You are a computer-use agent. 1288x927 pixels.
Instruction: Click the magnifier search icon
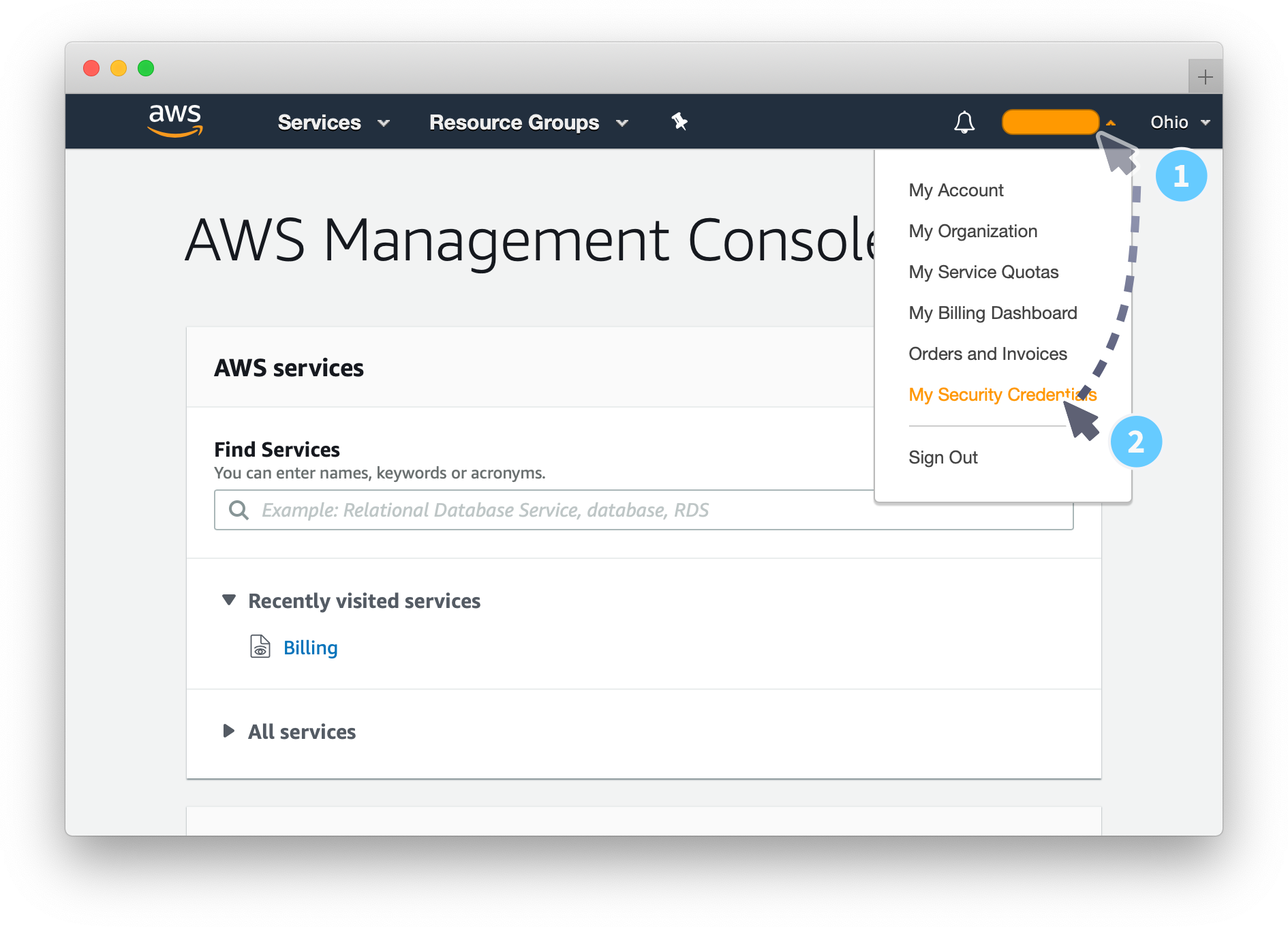tap(239, 510)
